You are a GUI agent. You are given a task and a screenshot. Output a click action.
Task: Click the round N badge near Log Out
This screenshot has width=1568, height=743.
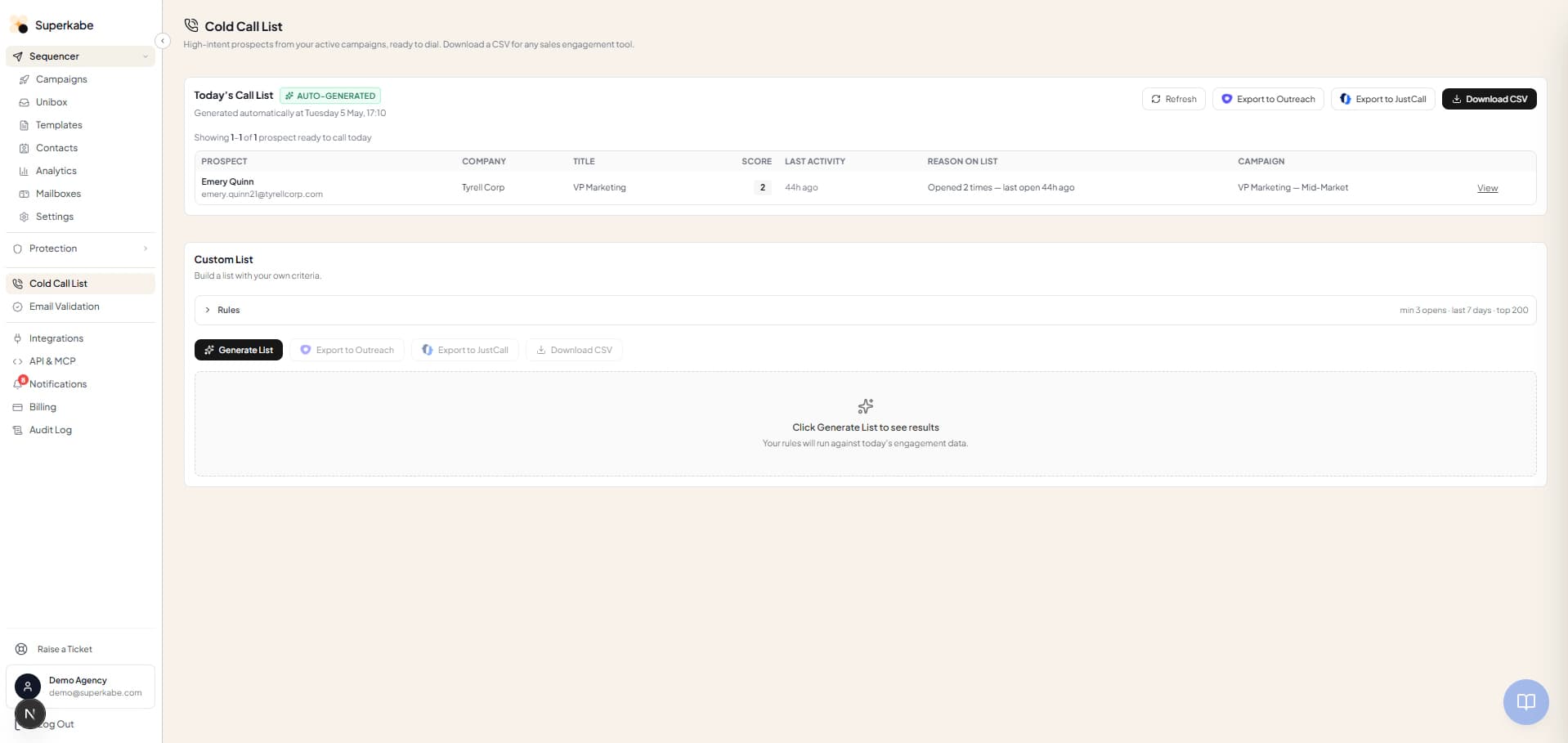(x=30, y=714)
